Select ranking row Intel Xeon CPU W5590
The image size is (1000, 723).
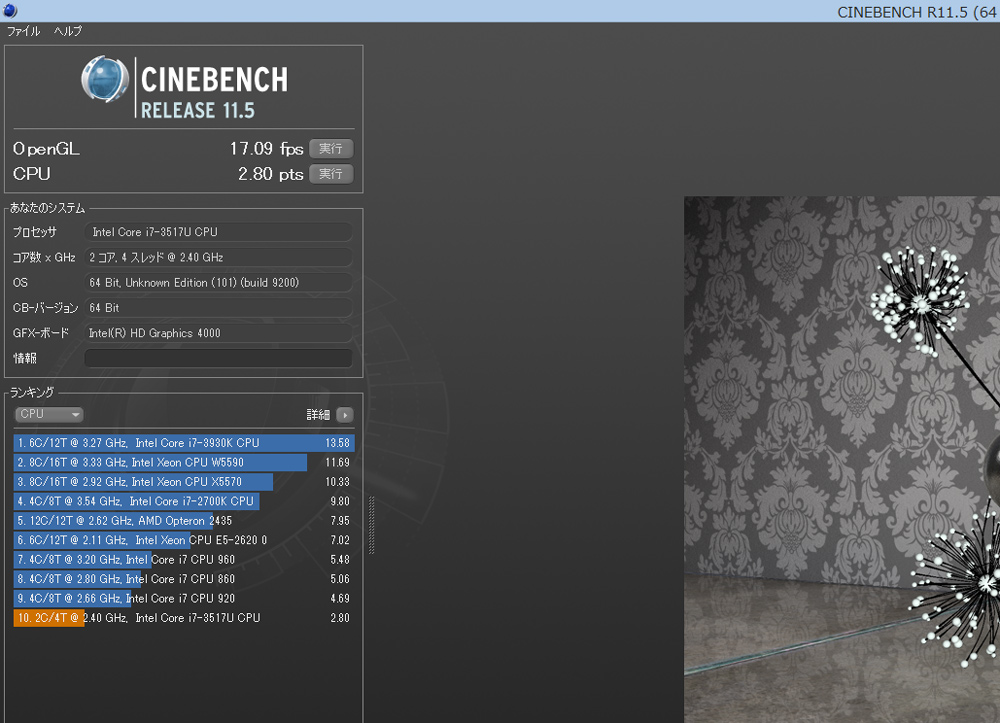click(184, 462)
